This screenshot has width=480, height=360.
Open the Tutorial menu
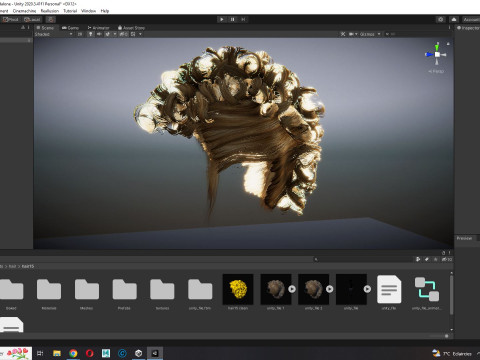pyautogui.click(x=70, y=11)
